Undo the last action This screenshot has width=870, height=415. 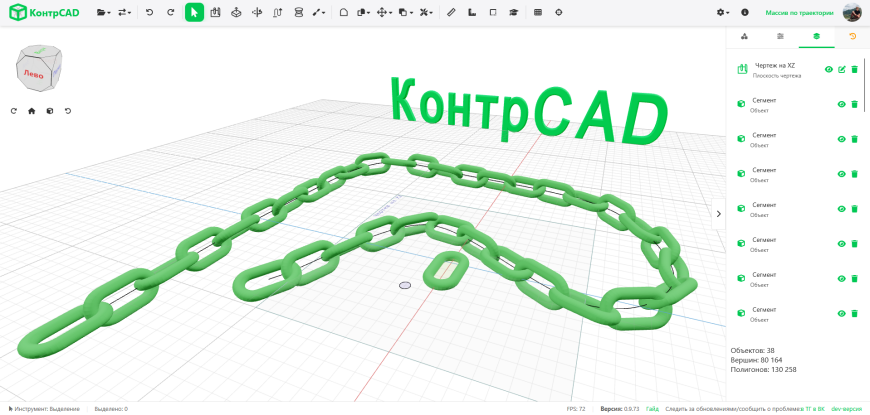pyautogui.click(x=149, y=12)
